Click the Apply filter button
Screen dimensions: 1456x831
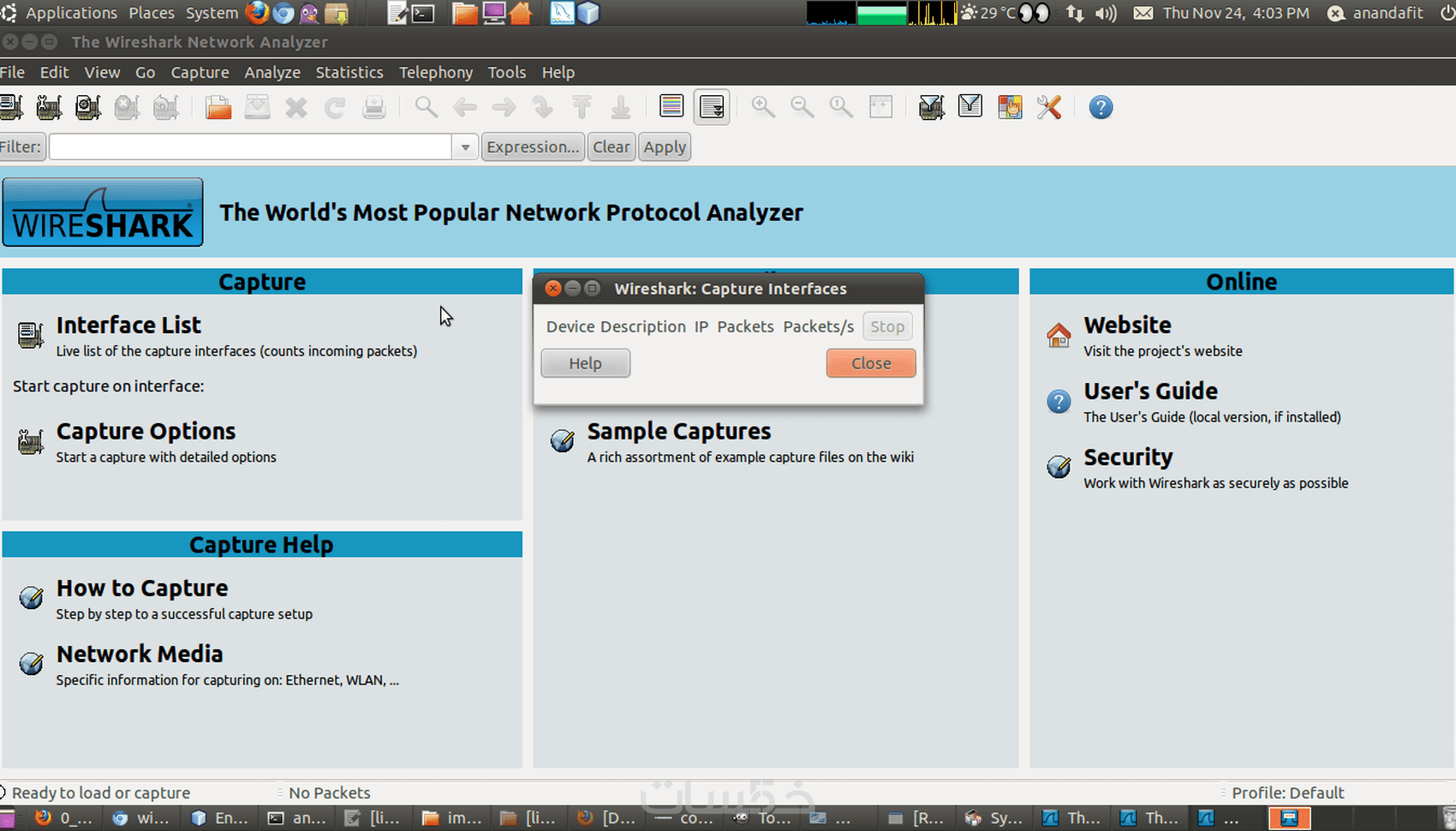665,147
